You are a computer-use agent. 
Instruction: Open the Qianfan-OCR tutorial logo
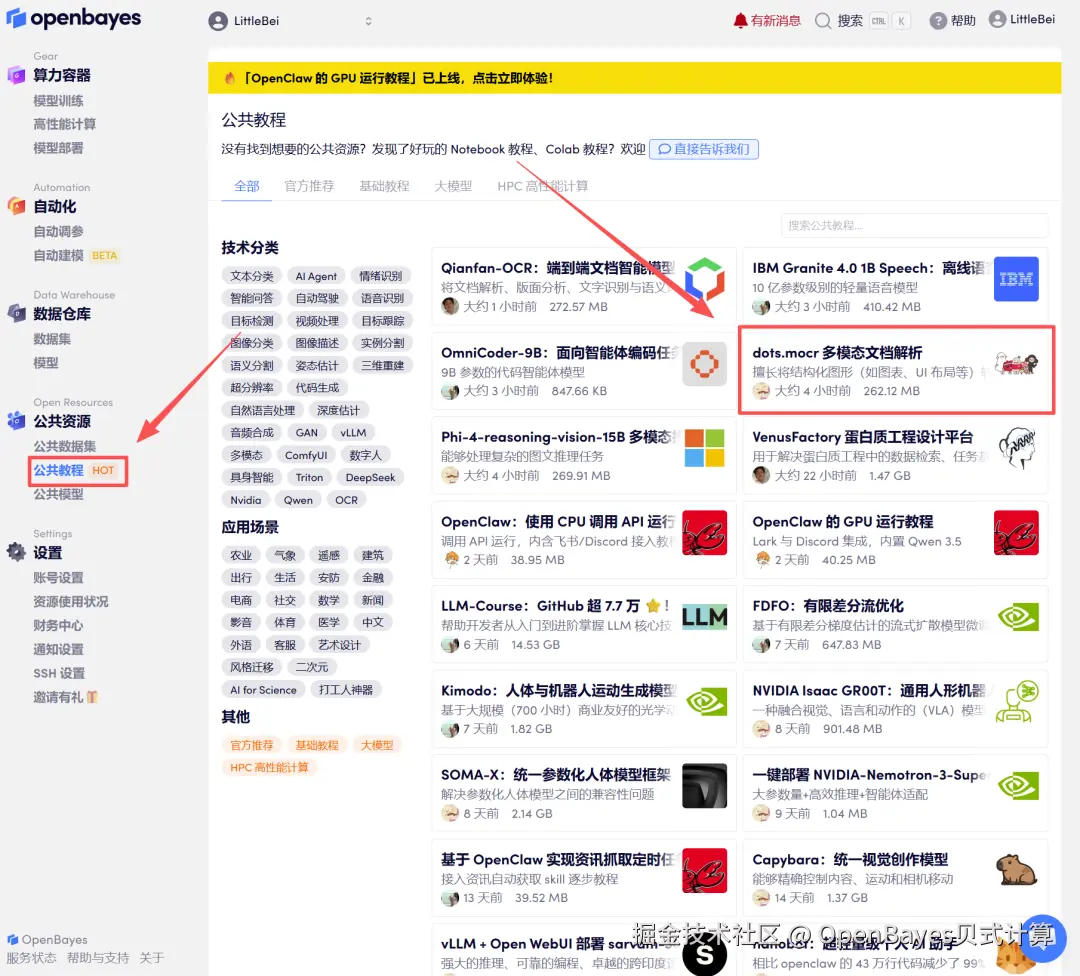click(704, 279)
